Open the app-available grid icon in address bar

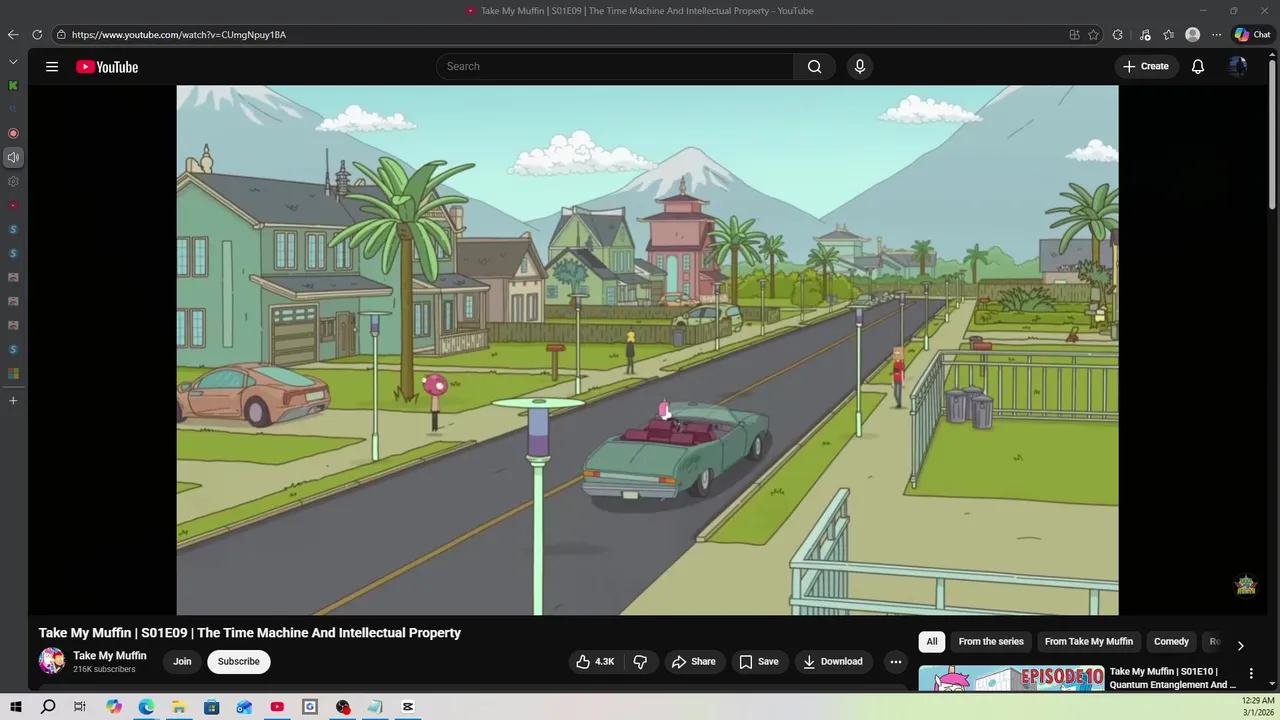pyautogui.click(x=1074, y=35)
